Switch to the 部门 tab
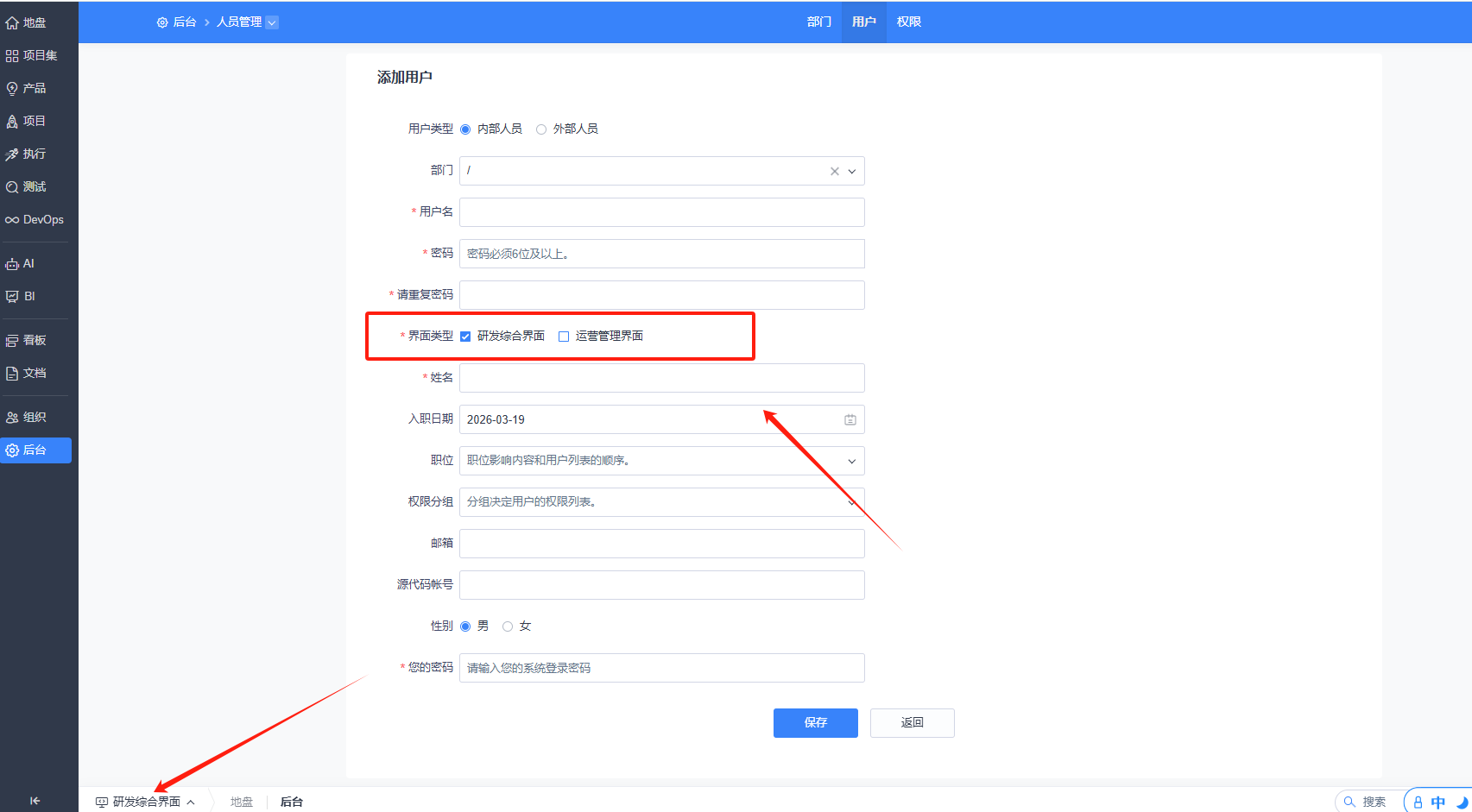This screenshot has height=812, width=1472. [819, 22]
